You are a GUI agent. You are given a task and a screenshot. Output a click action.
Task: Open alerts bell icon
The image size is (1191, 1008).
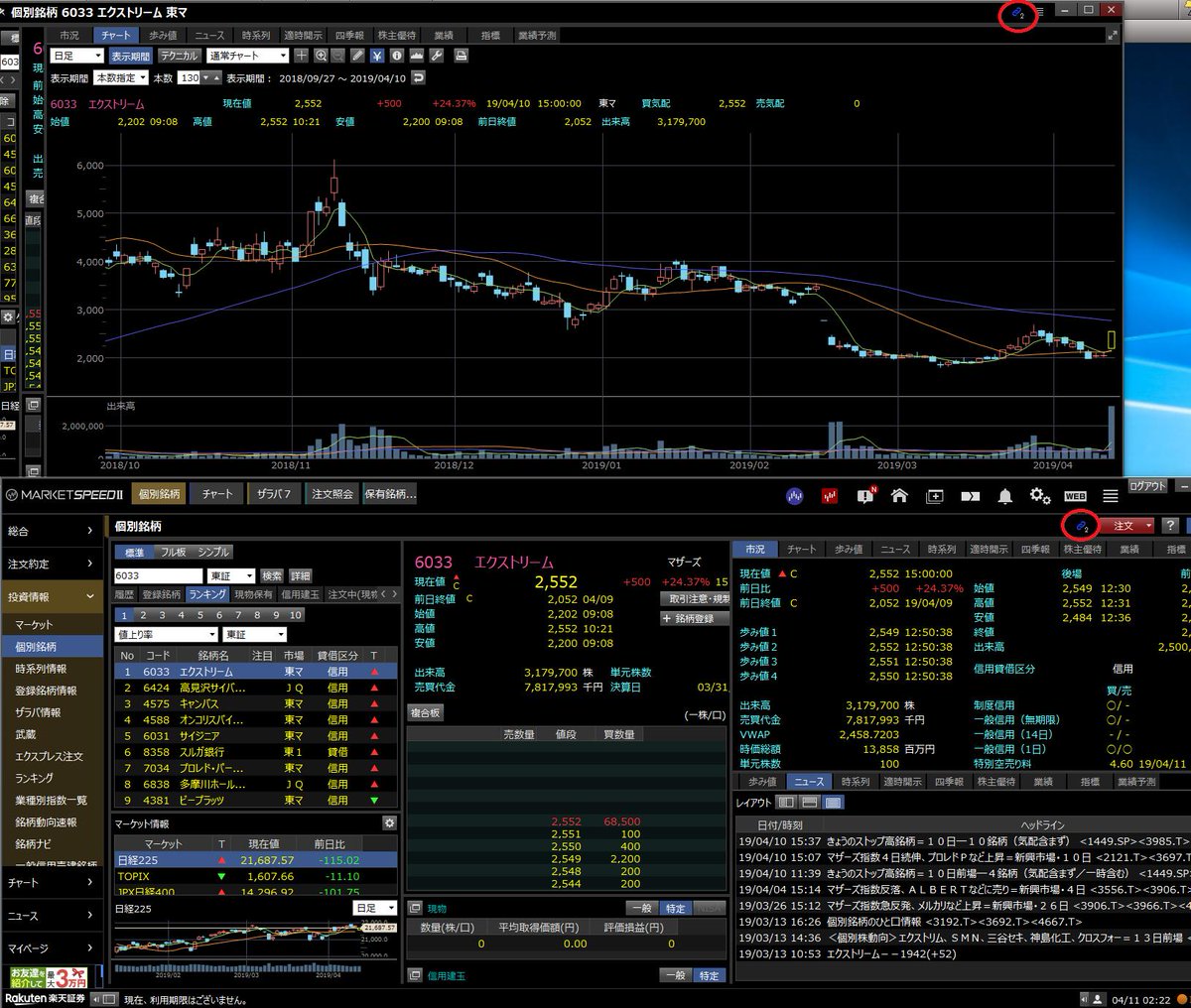pos(1004,496)
